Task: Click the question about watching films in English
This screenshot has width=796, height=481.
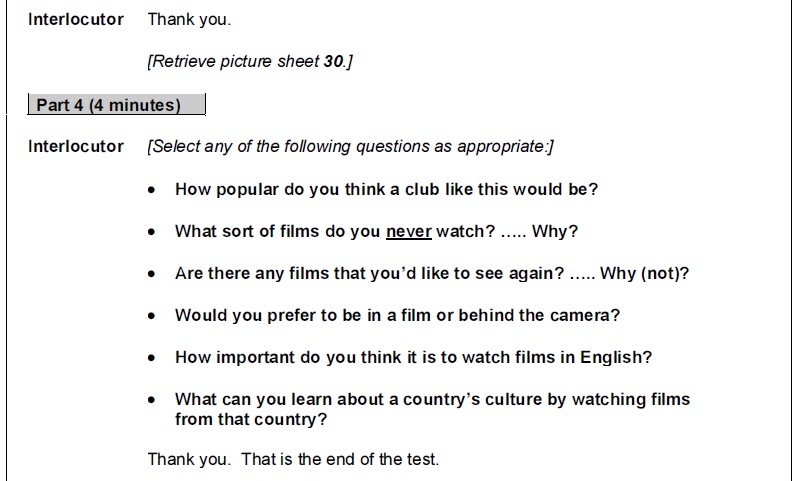Action: click(413, 357)
